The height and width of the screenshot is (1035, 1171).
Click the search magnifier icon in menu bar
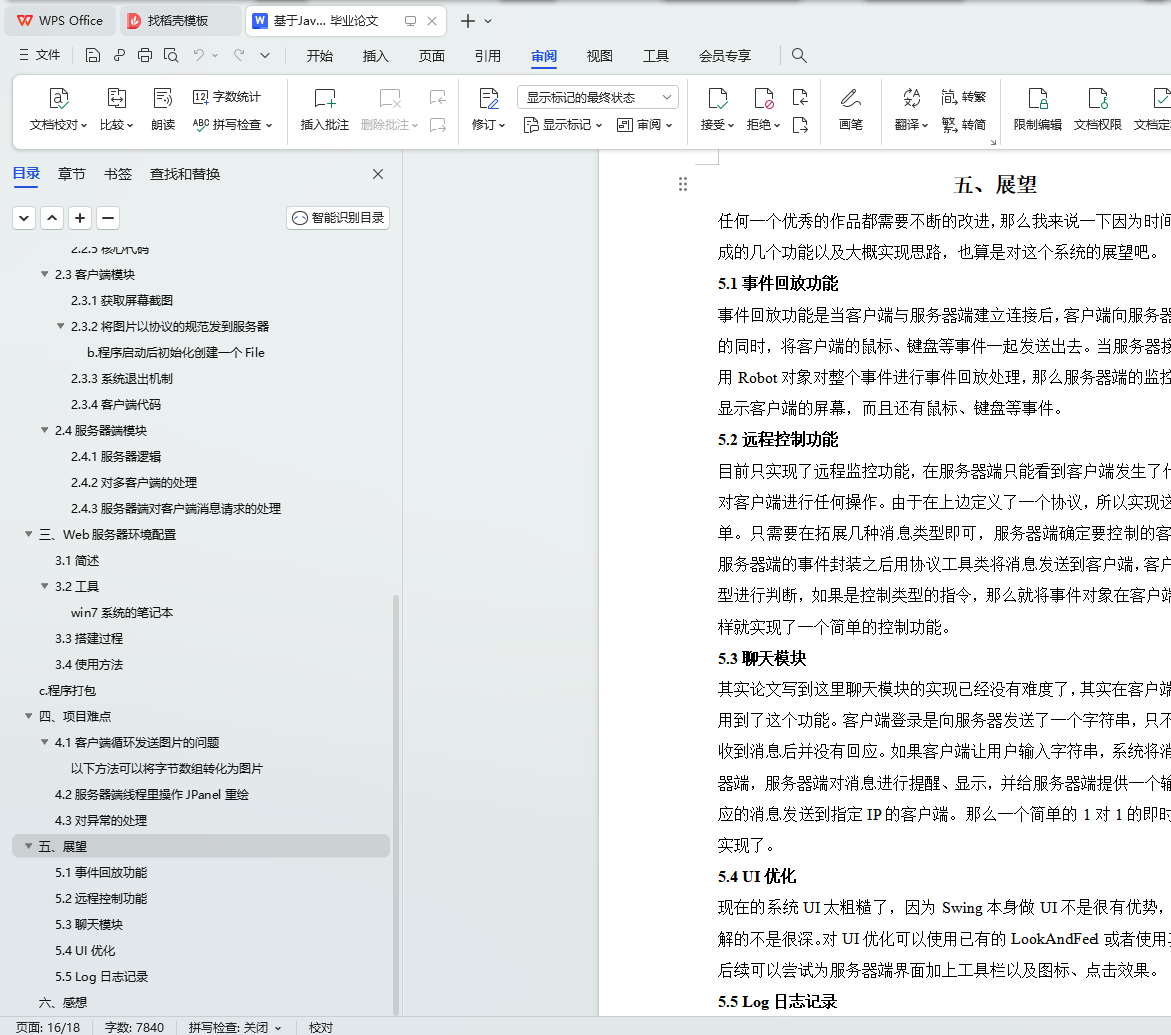point(798,55)
